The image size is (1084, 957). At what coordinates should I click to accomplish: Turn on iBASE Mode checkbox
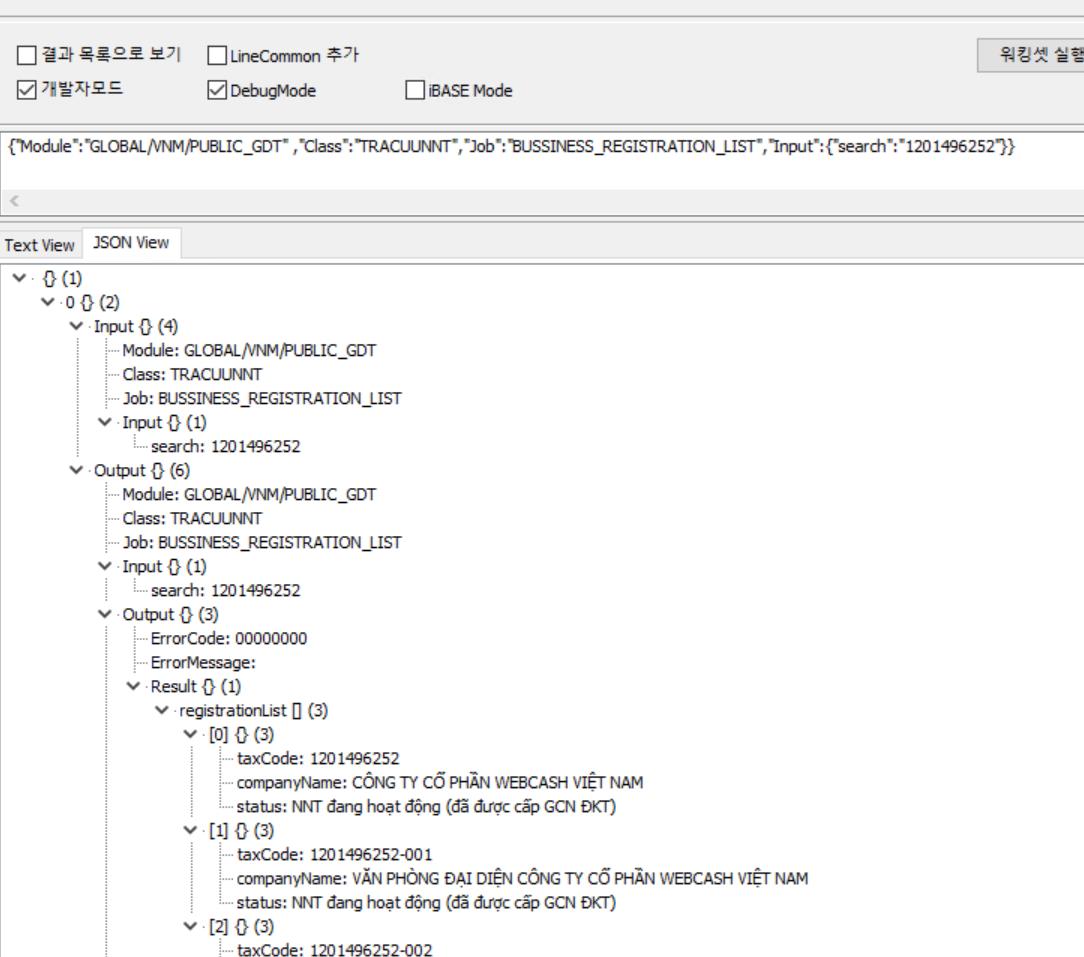coord(415,90)
